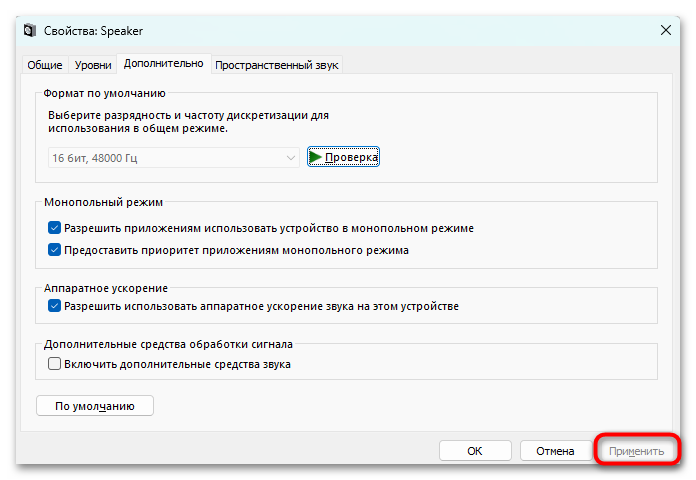Click the Свойства: Speaker title text
The image size is (696, 480).
[x=93, y=31]
